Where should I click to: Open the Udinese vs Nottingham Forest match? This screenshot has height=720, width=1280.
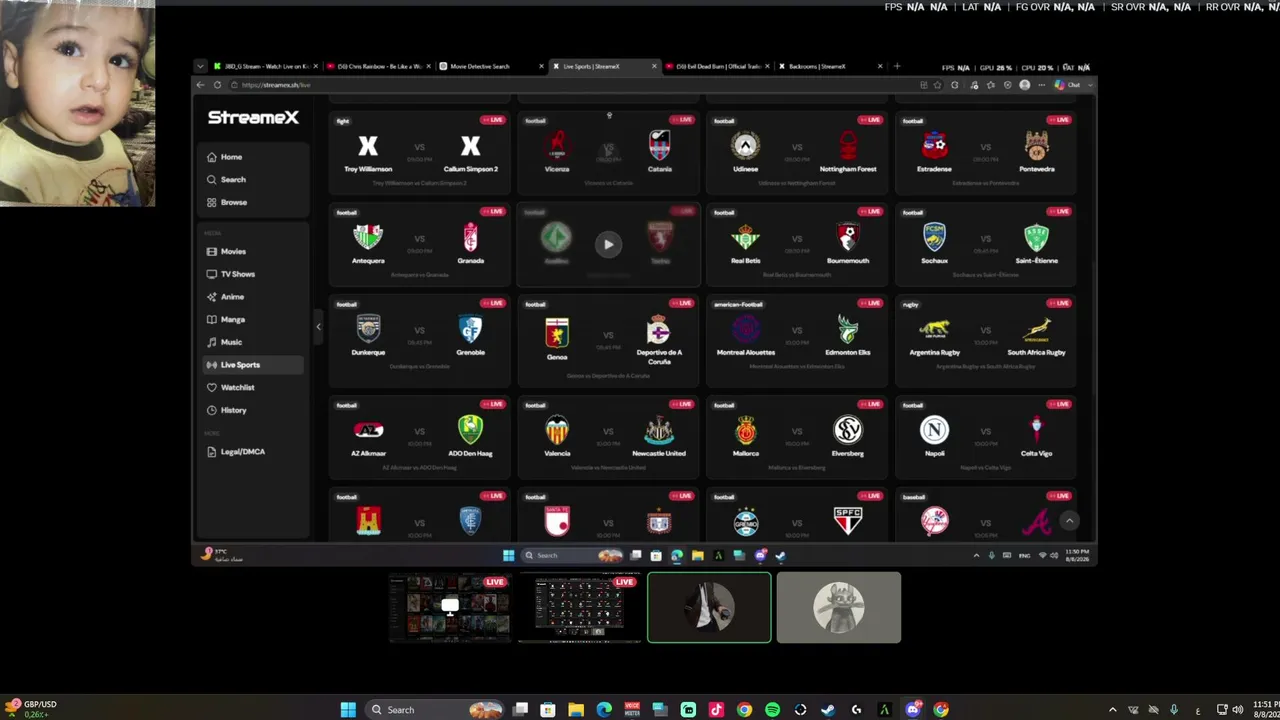(797, 152)
